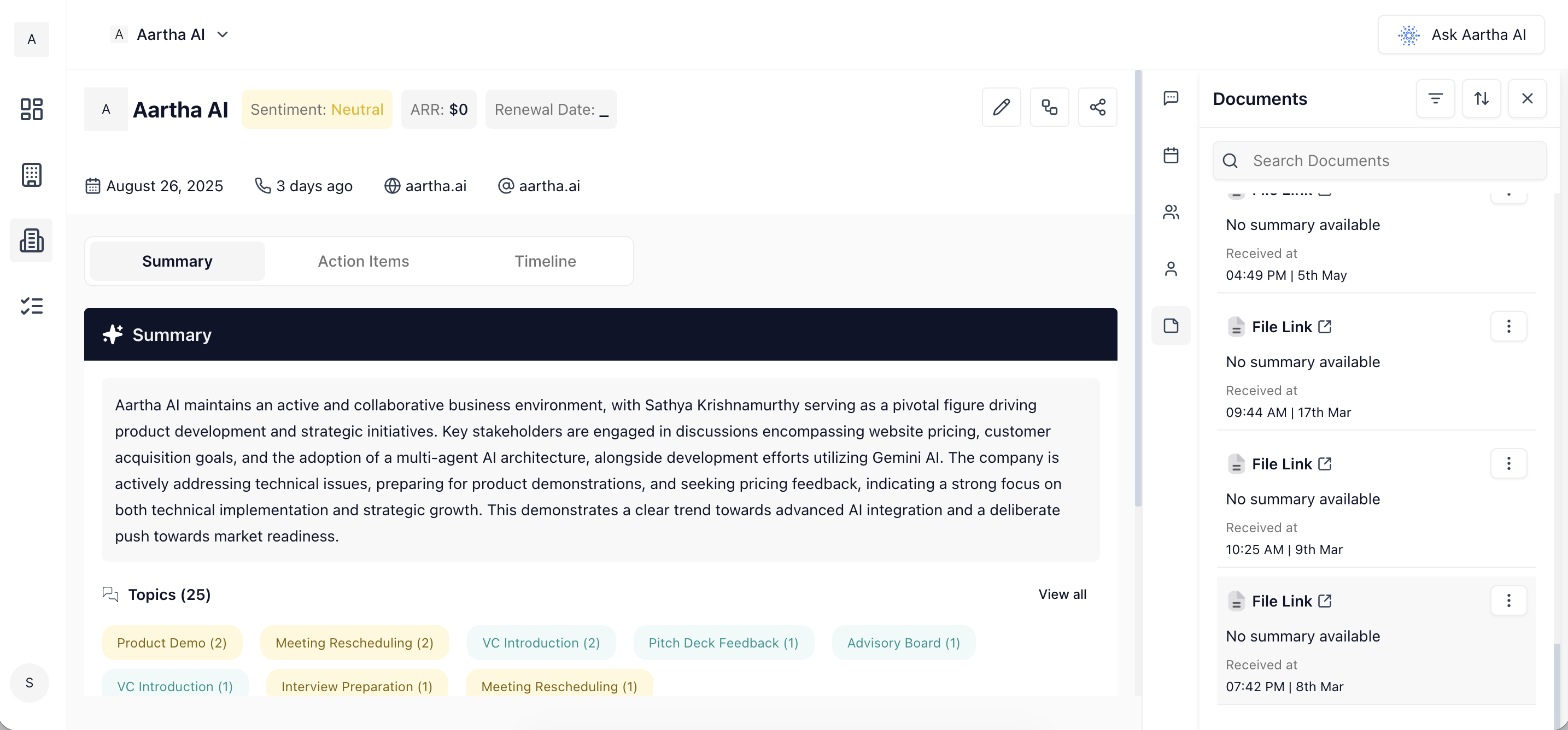The height and width of the screenshot is (730, 1568).
Task: Open the merge accounts icon button
Action: [1049, 108]
